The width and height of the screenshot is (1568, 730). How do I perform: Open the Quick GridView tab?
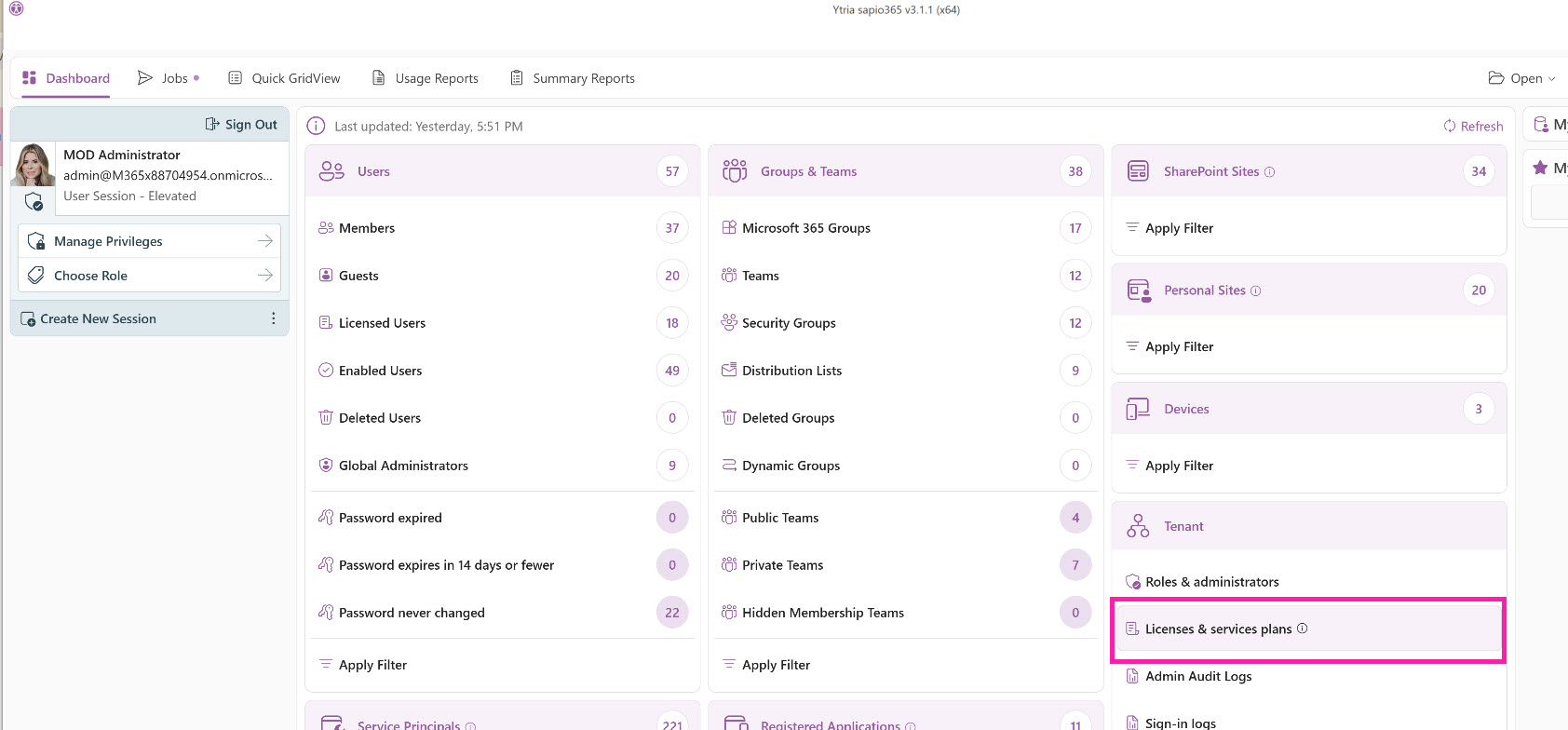(x=284, y=78)
